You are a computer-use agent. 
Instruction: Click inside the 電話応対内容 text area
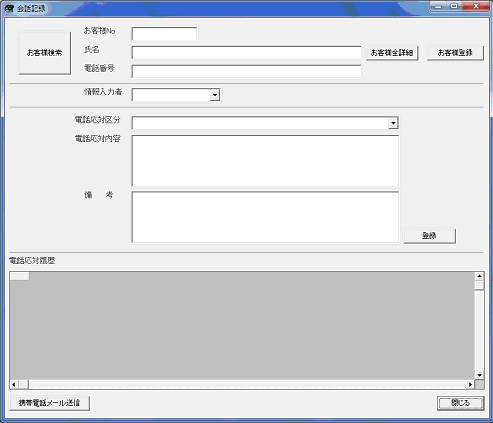point(265,161)
